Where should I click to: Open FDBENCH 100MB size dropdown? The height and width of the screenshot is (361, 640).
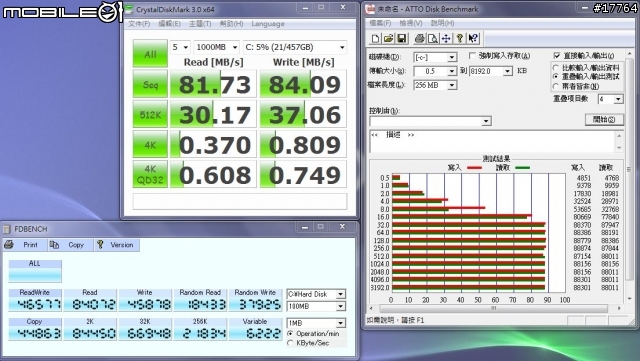click(x=316, y=306)
